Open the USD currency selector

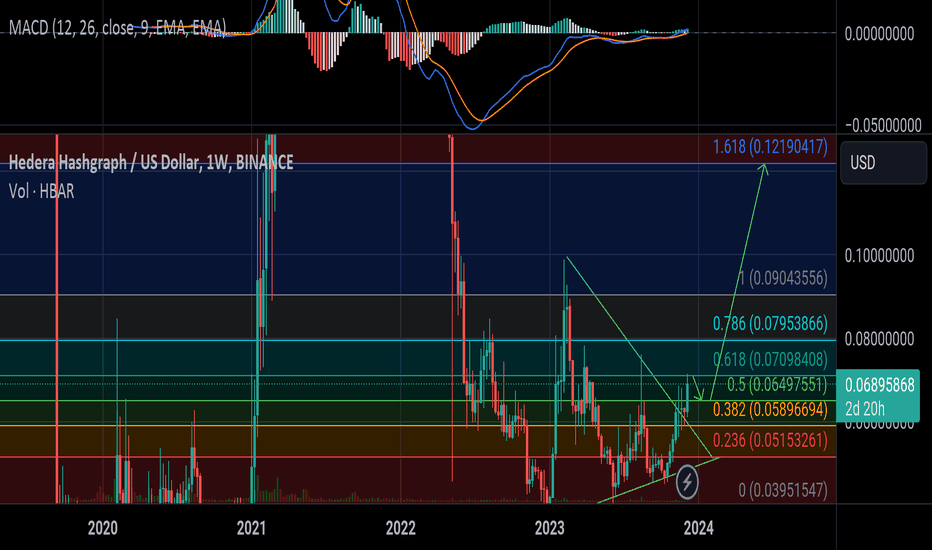[883, 162]
